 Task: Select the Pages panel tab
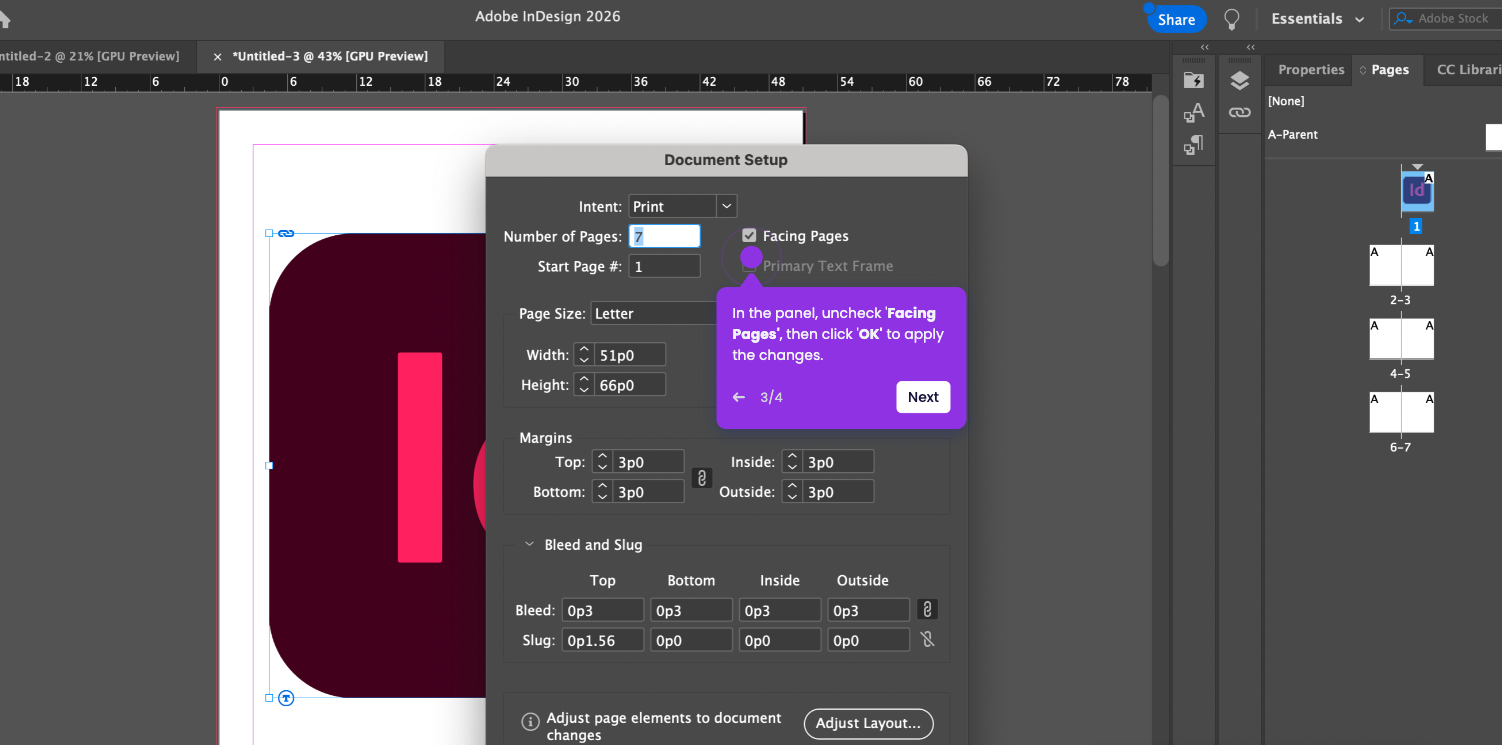tap(1390, 70)
